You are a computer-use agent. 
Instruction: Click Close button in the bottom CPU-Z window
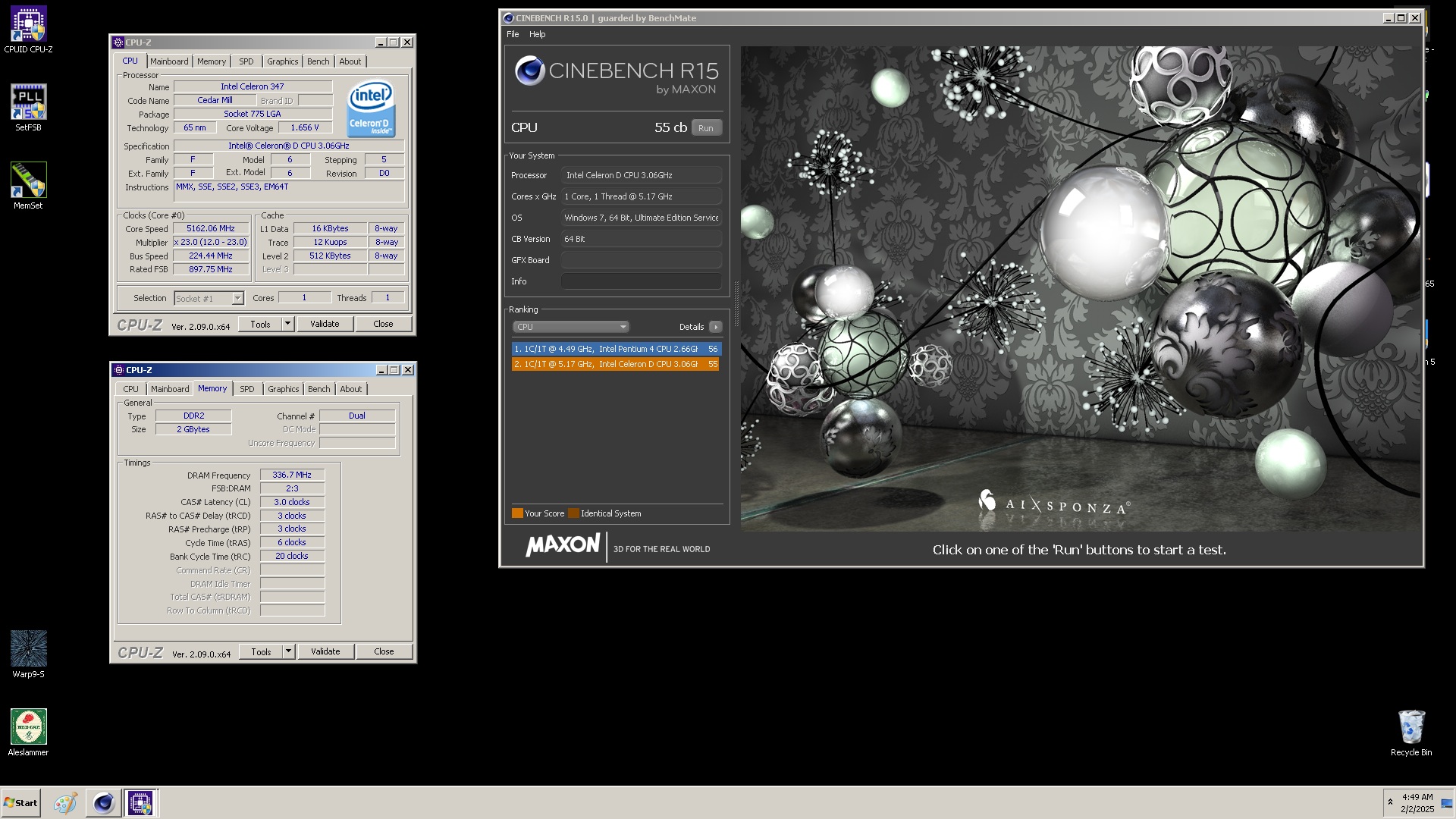[x=384, y=651]
